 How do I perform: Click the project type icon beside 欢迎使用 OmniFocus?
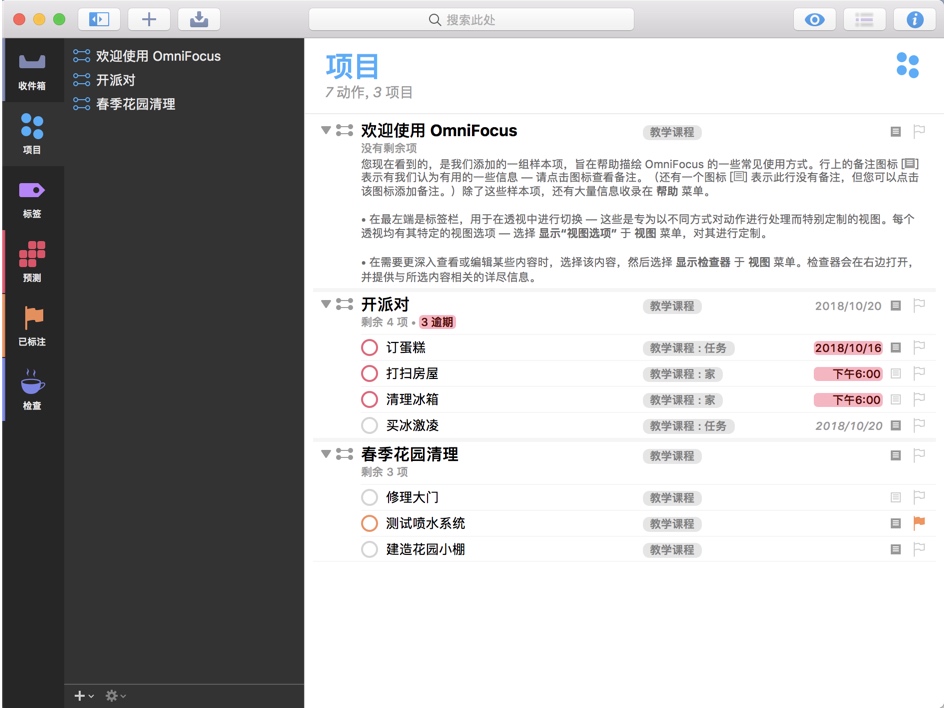[344, 130]
